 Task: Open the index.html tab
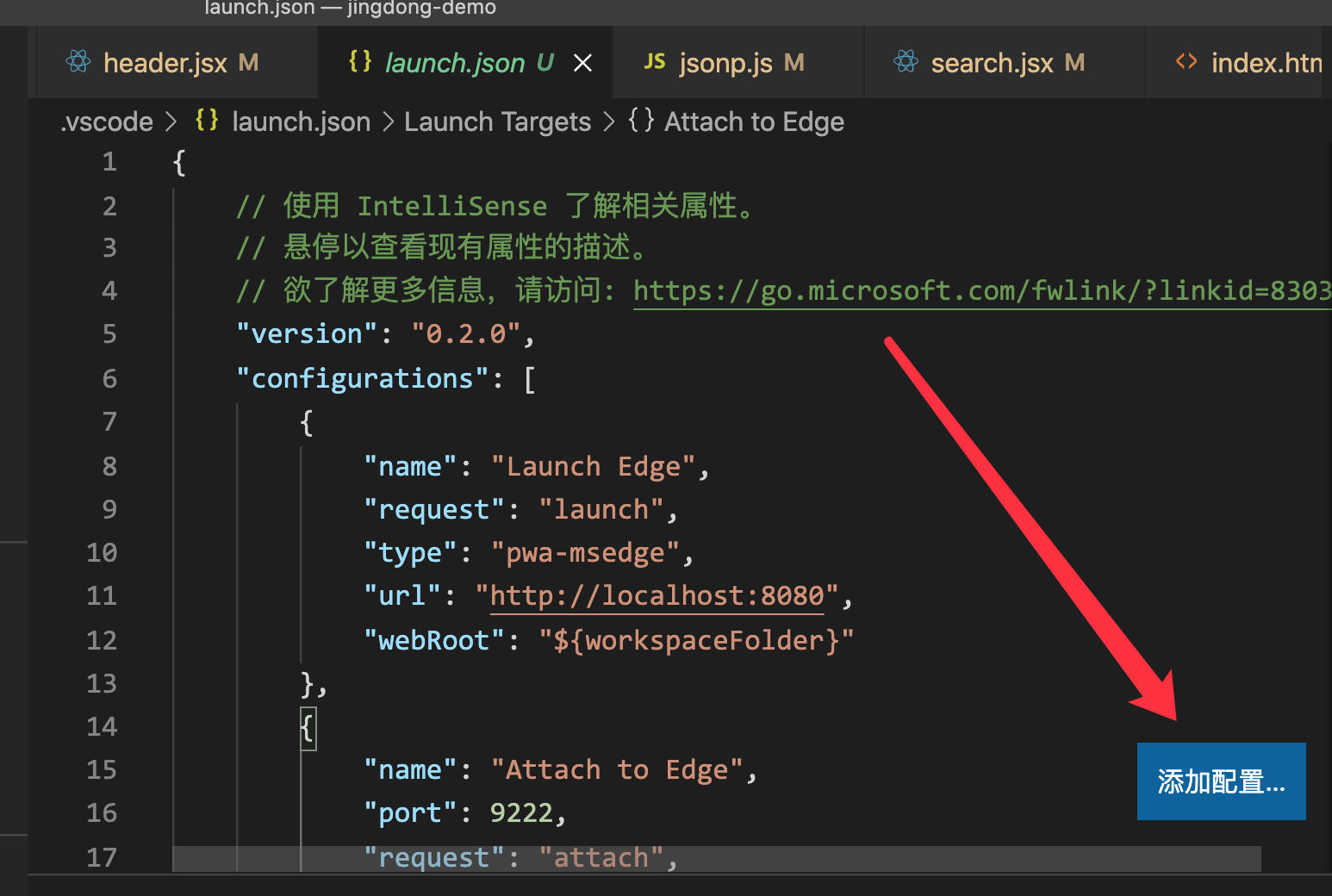pos(1265,63)
